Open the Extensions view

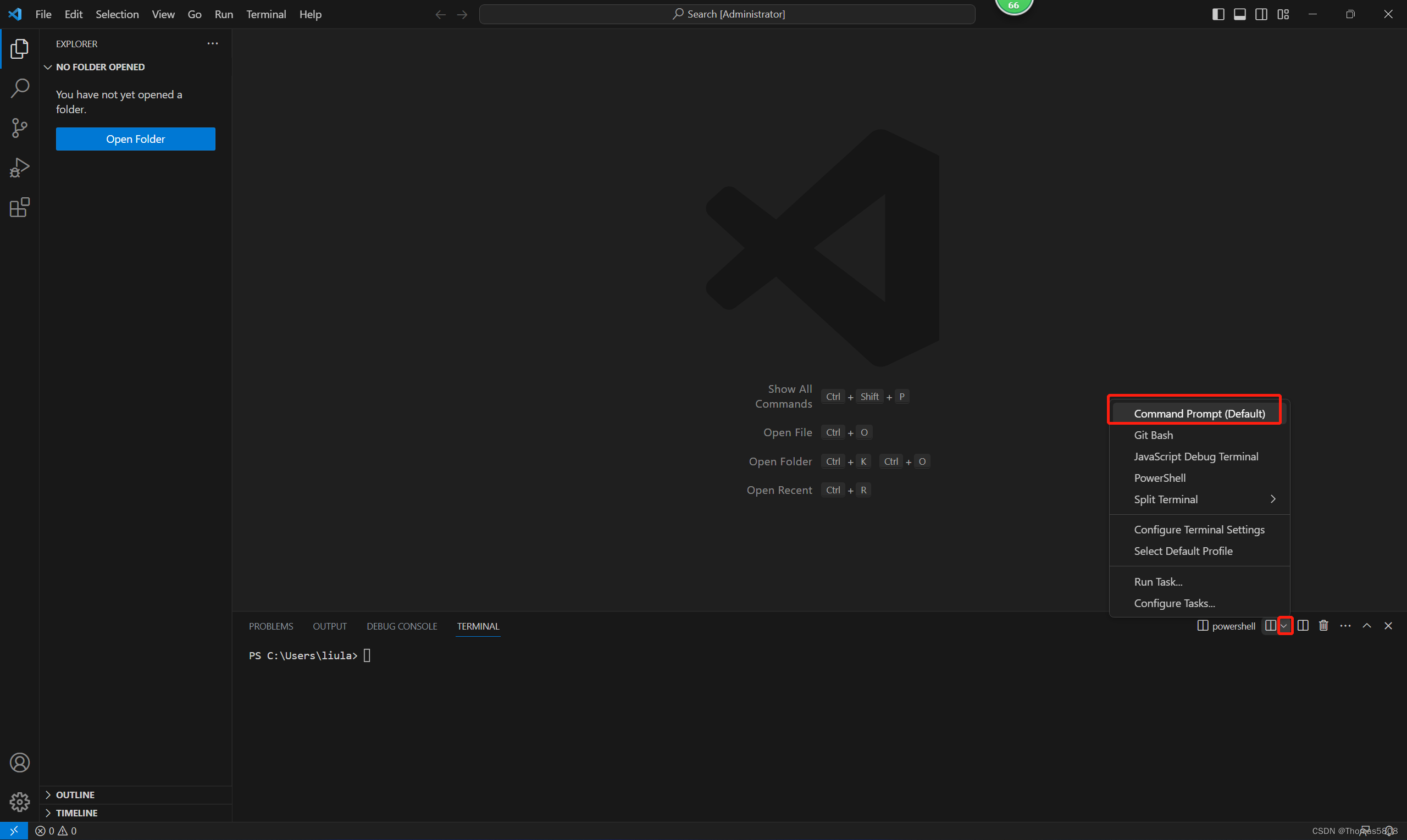(20, 208)
